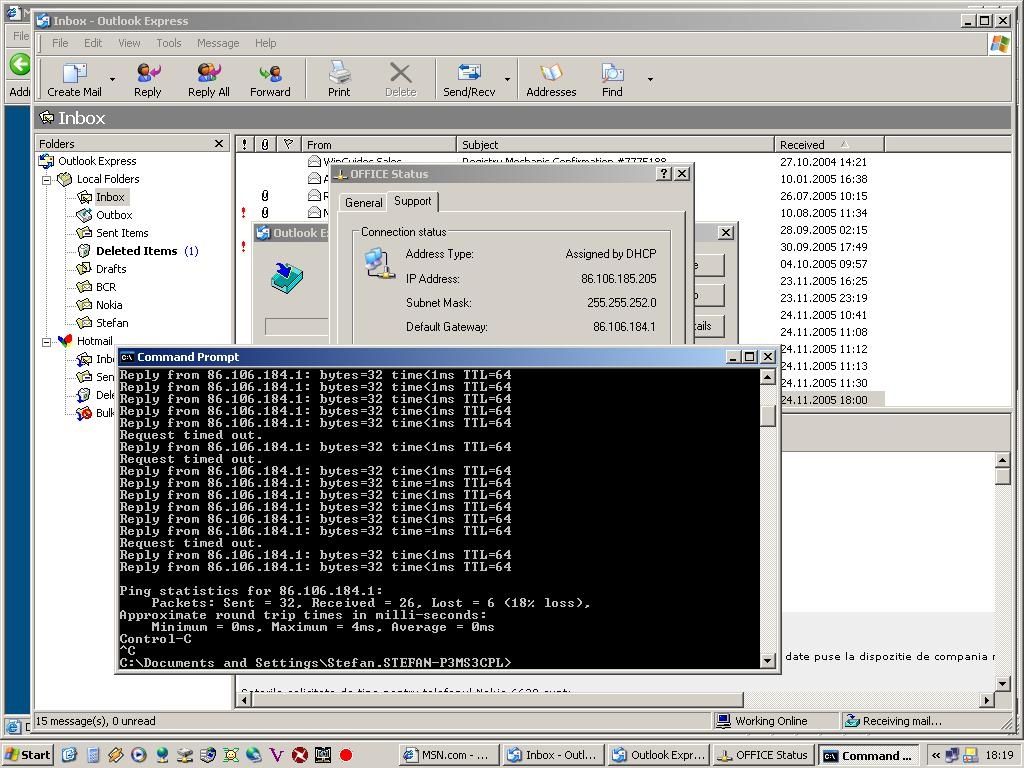Sort messages by Subject column
The width and height of the screenshot is (1024, 768).
(615, 144)
